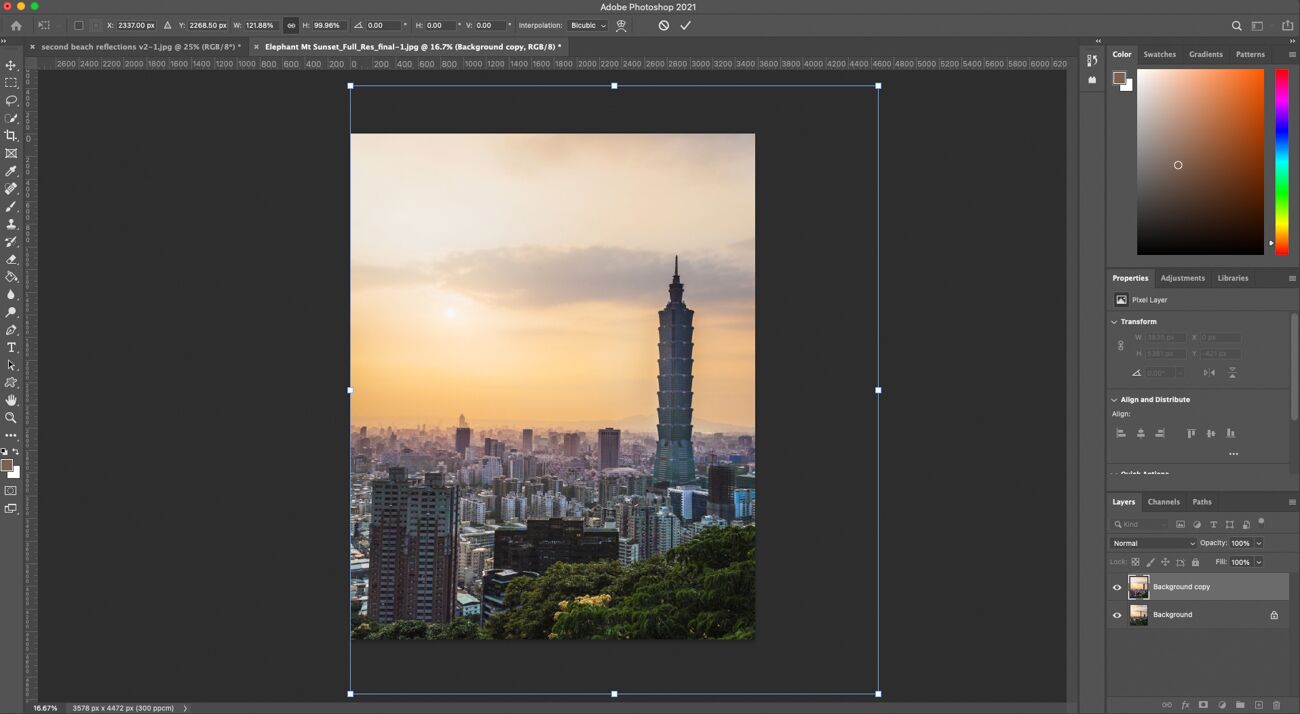Toggle visibility of the Background layer
1300x714 pixels.
1117,615
